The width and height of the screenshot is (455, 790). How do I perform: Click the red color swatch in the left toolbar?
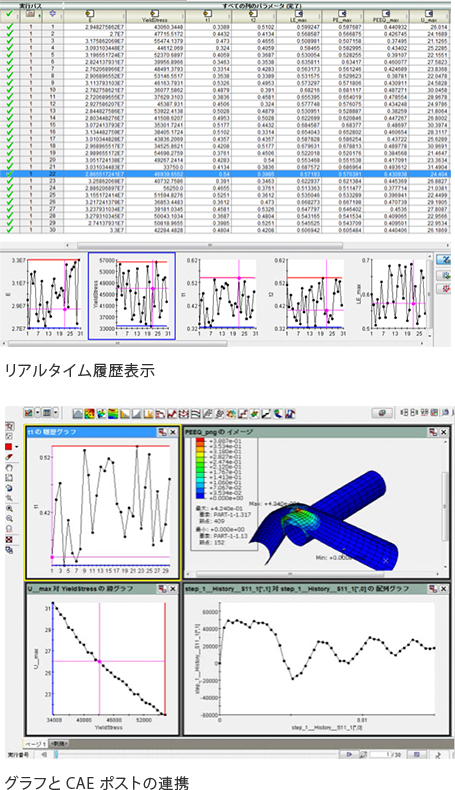point(8,447)
